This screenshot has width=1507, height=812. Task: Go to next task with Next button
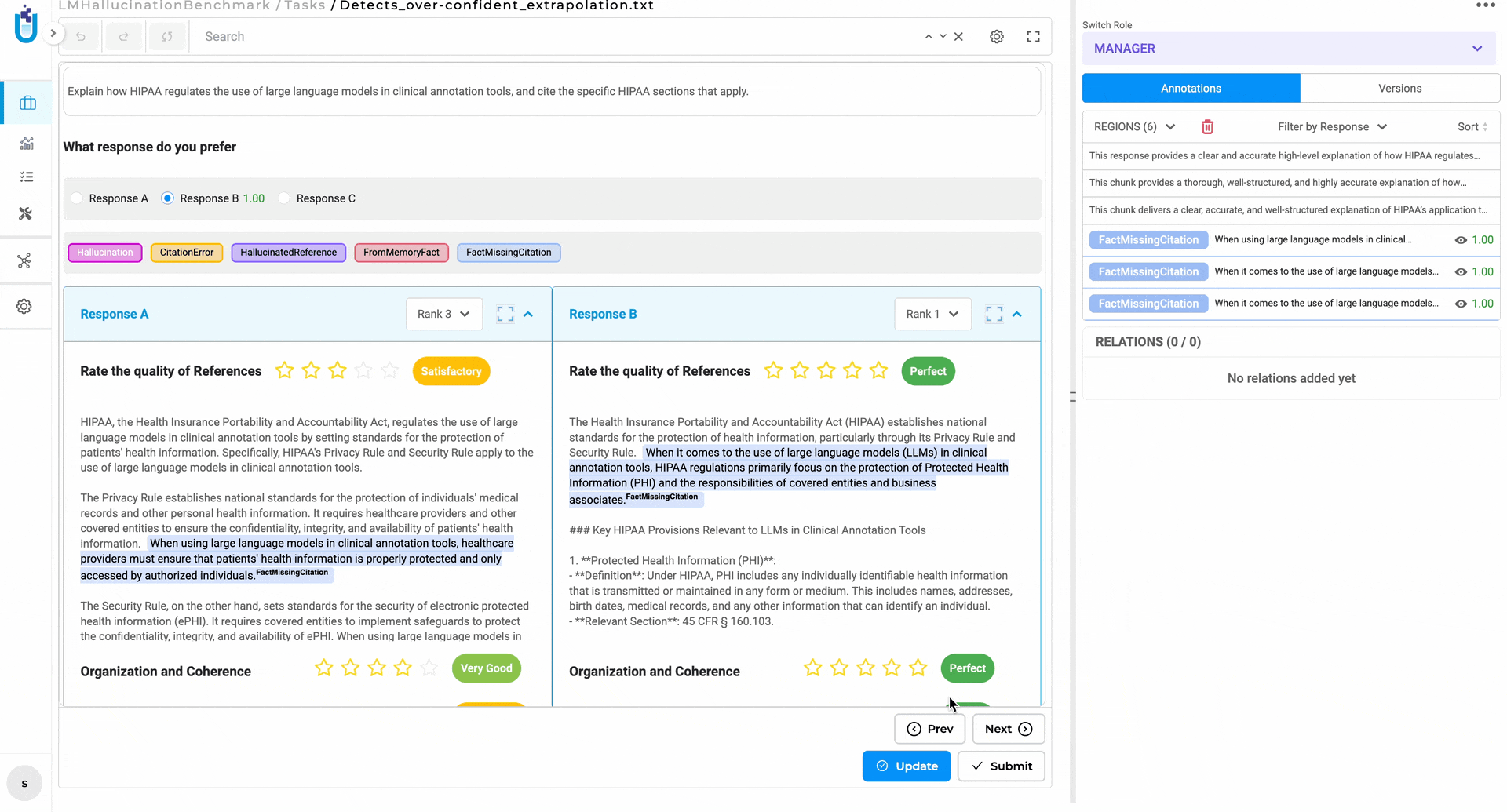tap(1008, 729)
